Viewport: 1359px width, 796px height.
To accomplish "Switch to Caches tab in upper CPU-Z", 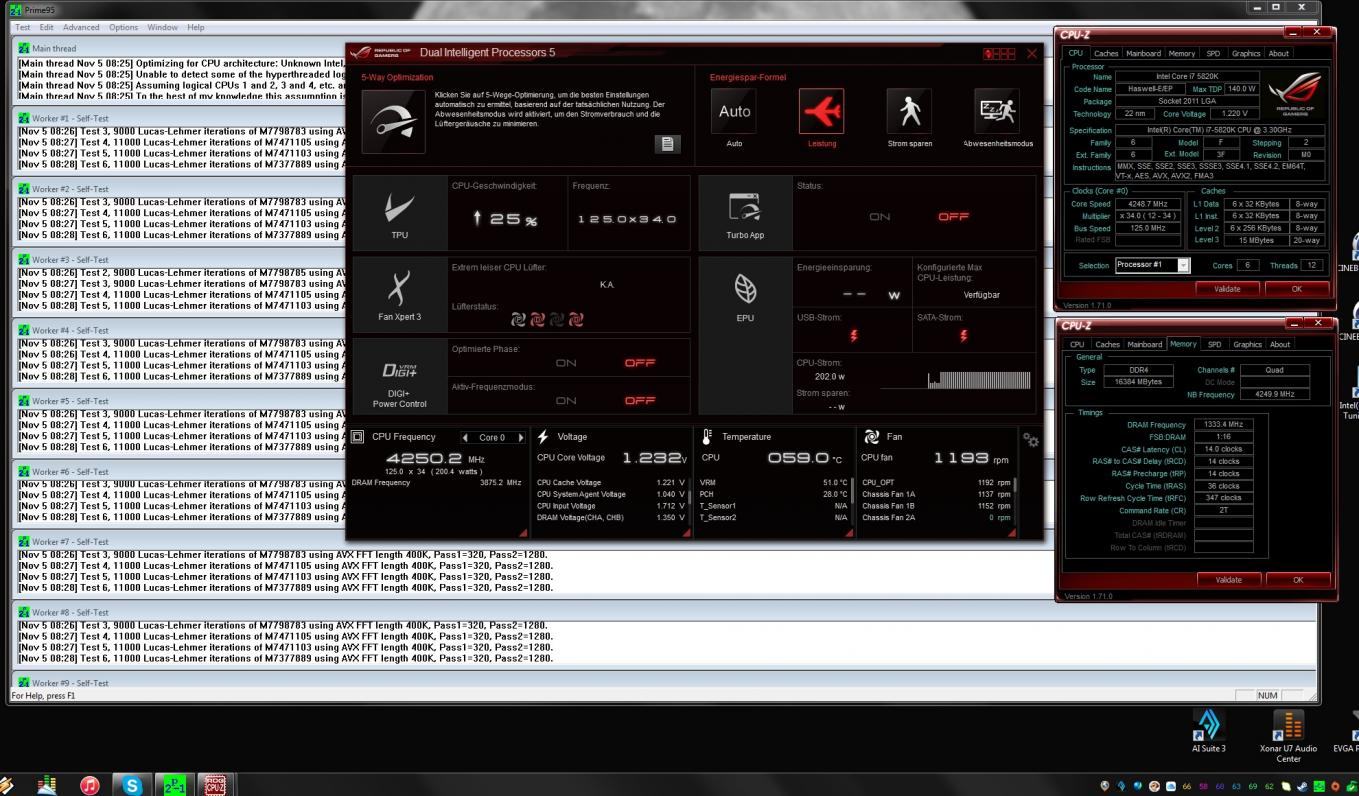I will coord(1106,53).
